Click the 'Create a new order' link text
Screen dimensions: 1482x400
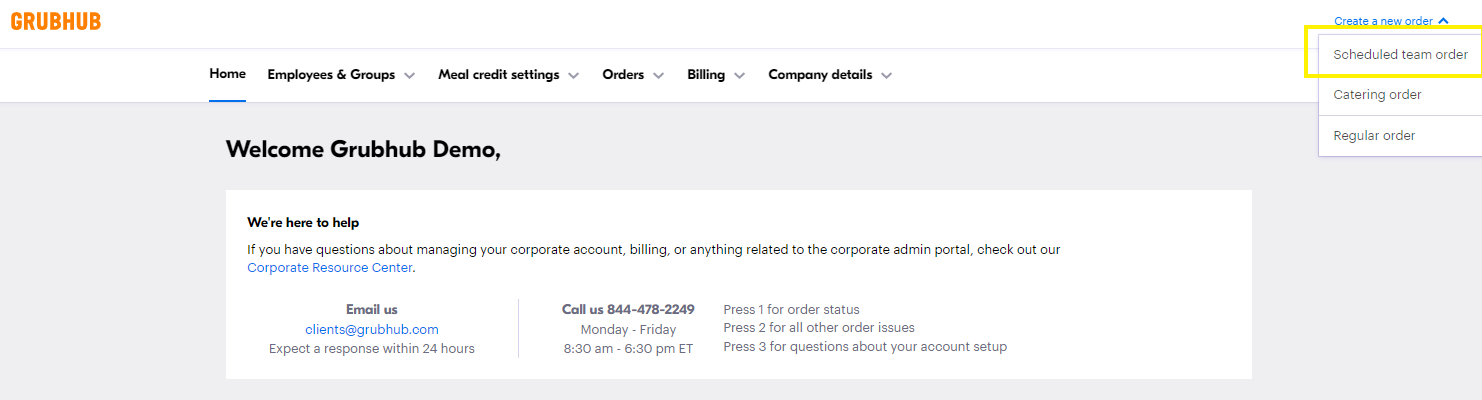coord(1383,21)
